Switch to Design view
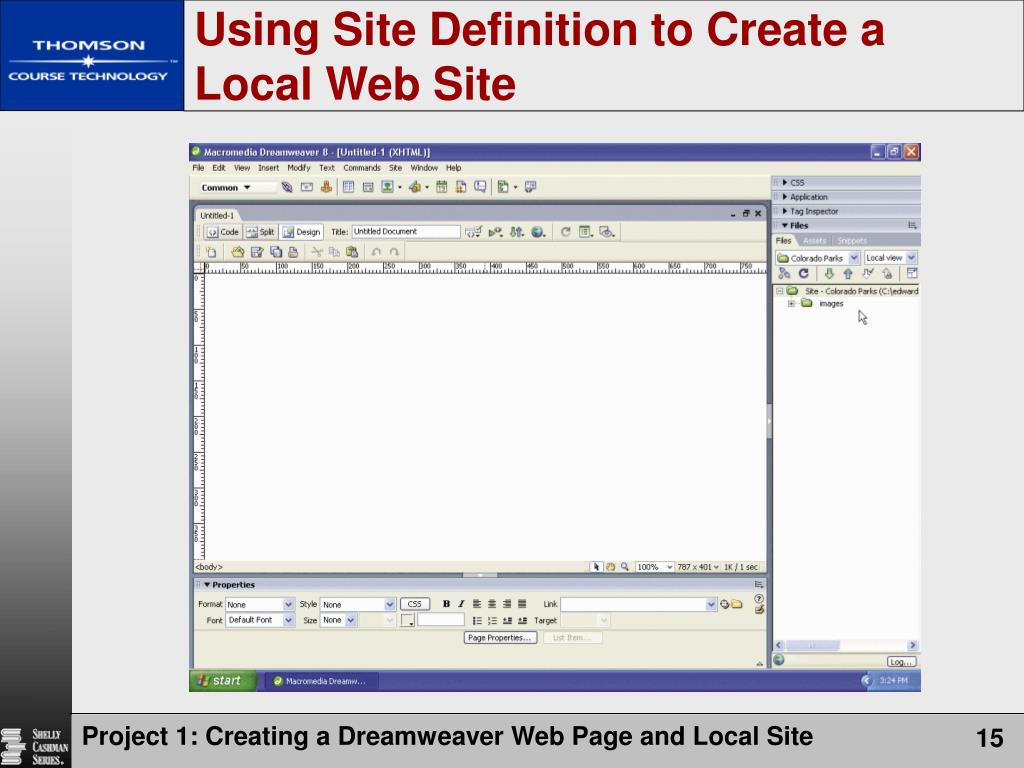 tap(302, 232)
